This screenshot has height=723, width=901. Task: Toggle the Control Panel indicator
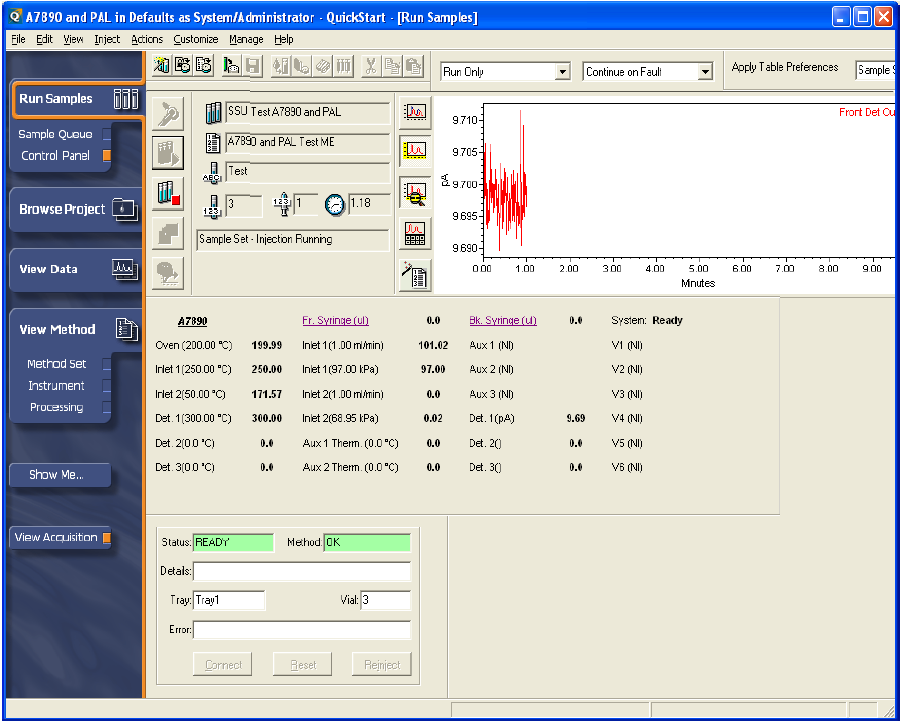(107, 155)
